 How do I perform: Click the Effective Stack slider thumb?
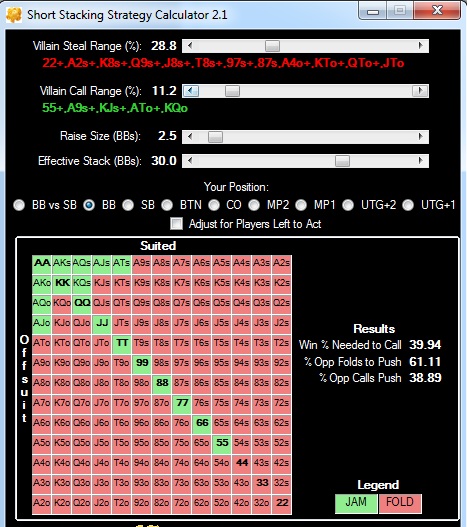pyautogui.click(x=342, y=161)
